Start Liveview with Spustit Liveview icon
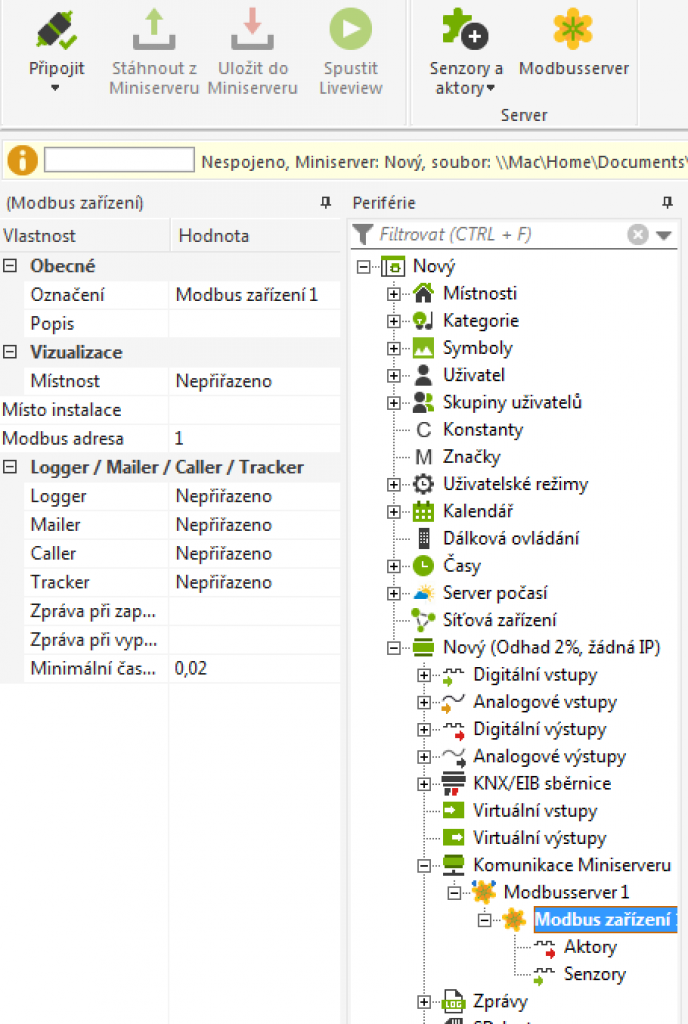The width and height of the screenshot is (688, 1024). [x=351, y=29]
